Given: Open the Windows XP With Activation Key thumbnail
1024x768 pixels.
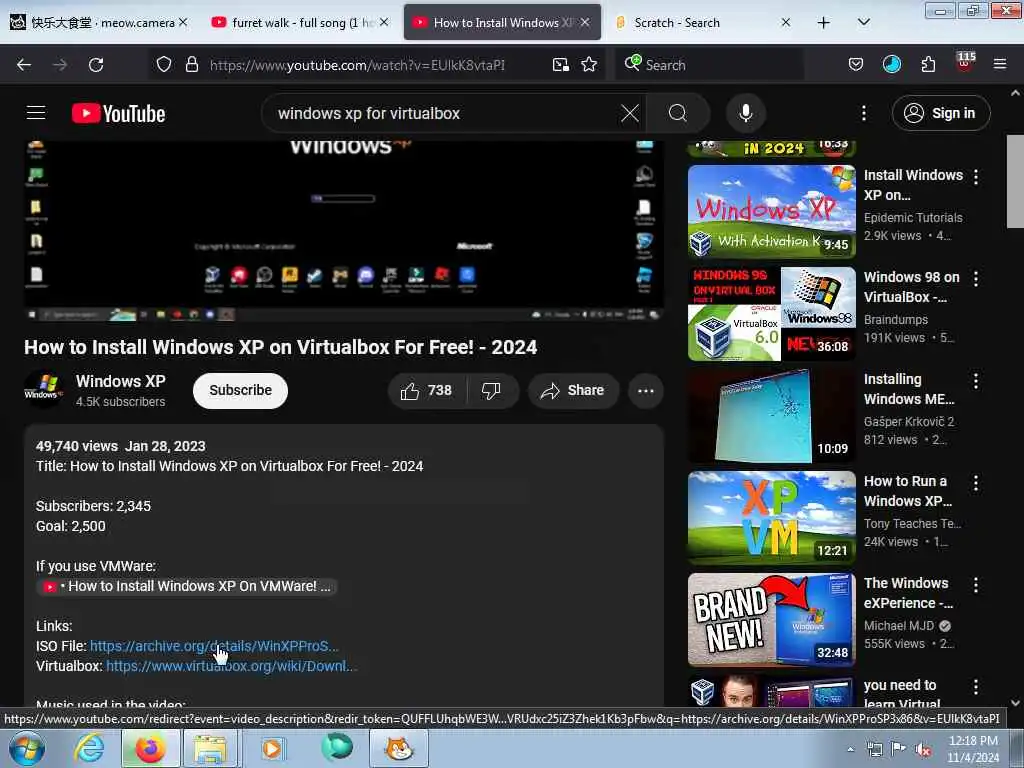Looking at the screenshot, I should (771, 212).
